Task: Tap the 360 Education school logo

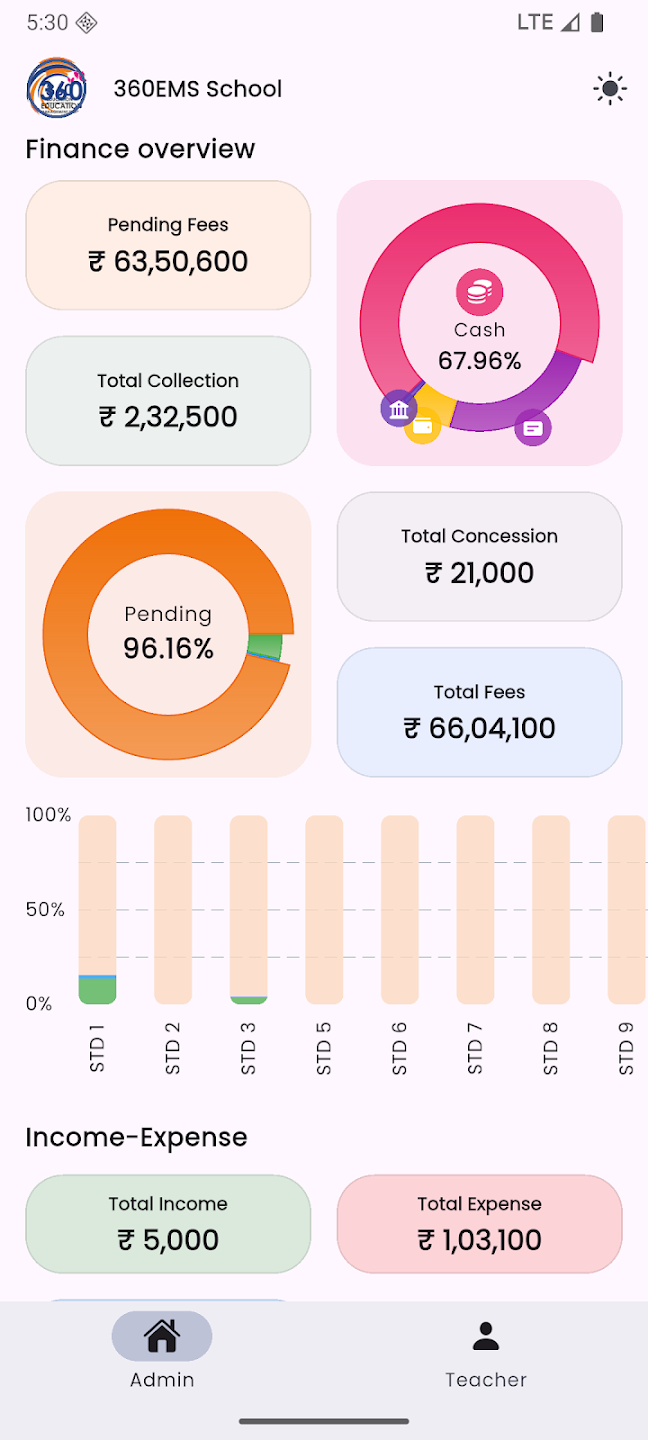Action: click(x=57, y=89)
